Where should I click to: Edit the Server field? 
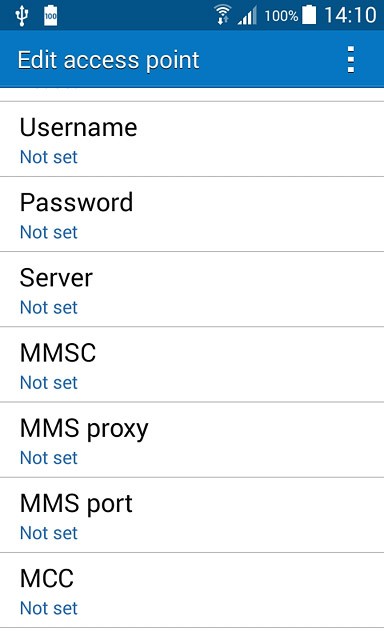click(192, 289)
